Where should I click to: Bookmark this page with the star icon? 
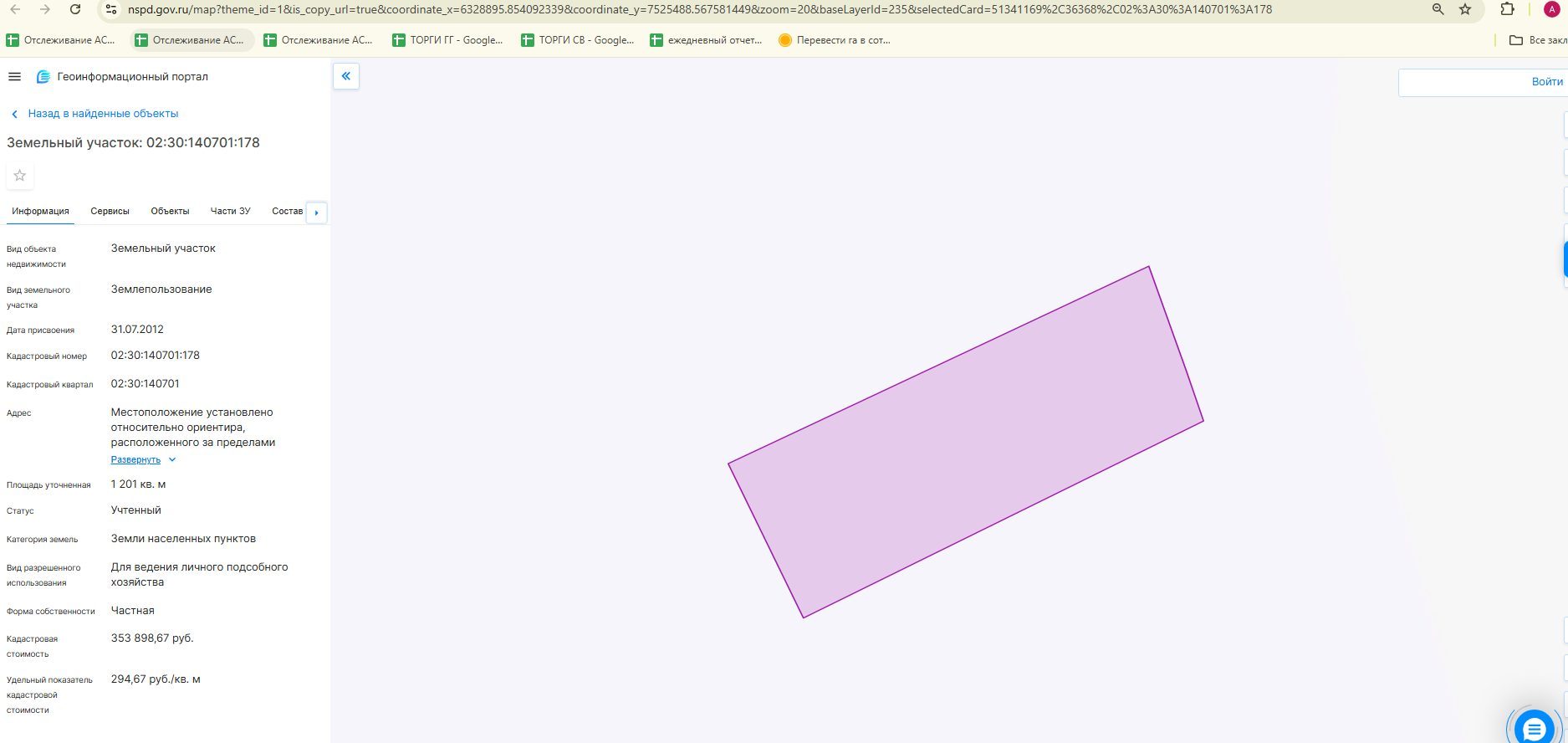click(1465, 9)
